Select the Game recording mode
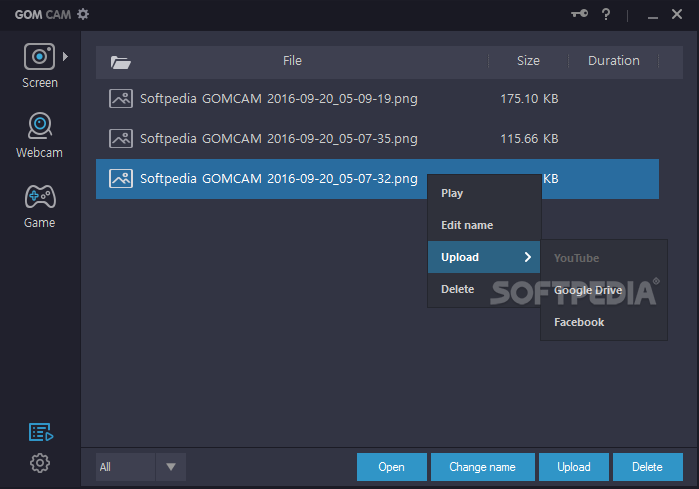Image resolution: width=699 pixels, height=489 pixels. pos(40,206)
